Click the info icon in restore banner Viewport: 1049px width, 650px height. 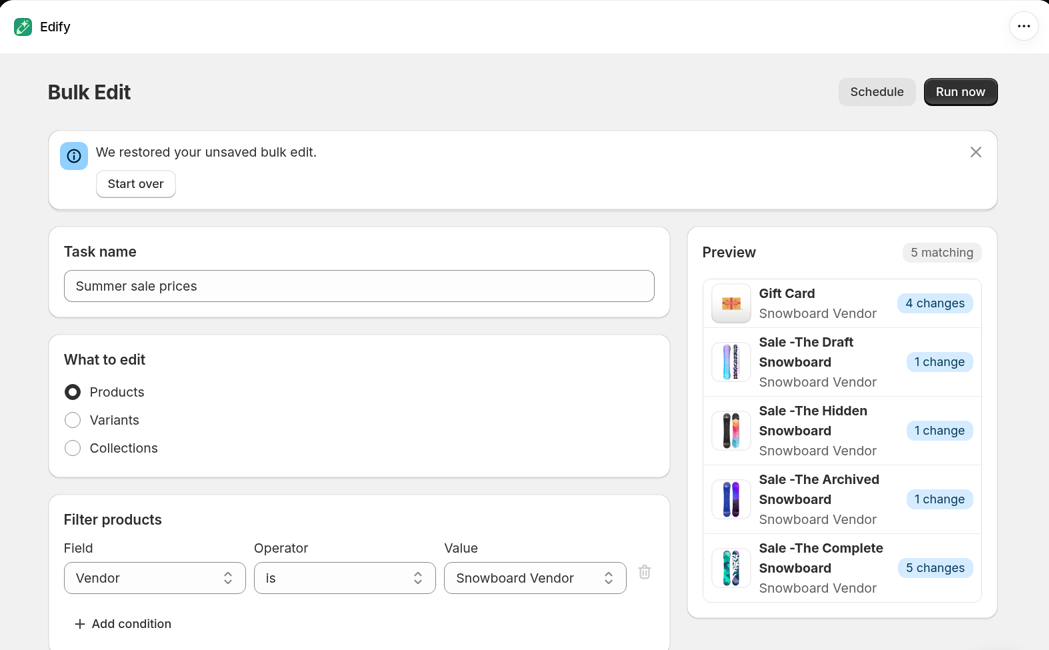pos(74,156)
